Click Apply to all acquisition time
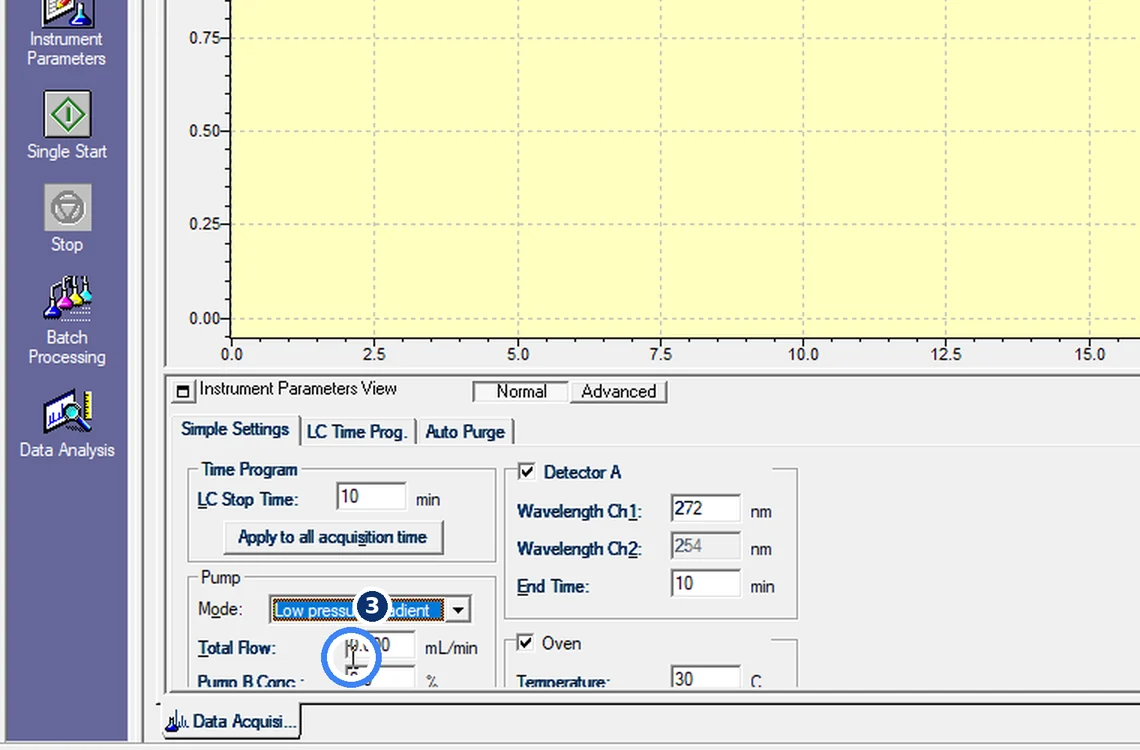Image resolution: width=1140 pixels, height=750 pixels. 333,537
